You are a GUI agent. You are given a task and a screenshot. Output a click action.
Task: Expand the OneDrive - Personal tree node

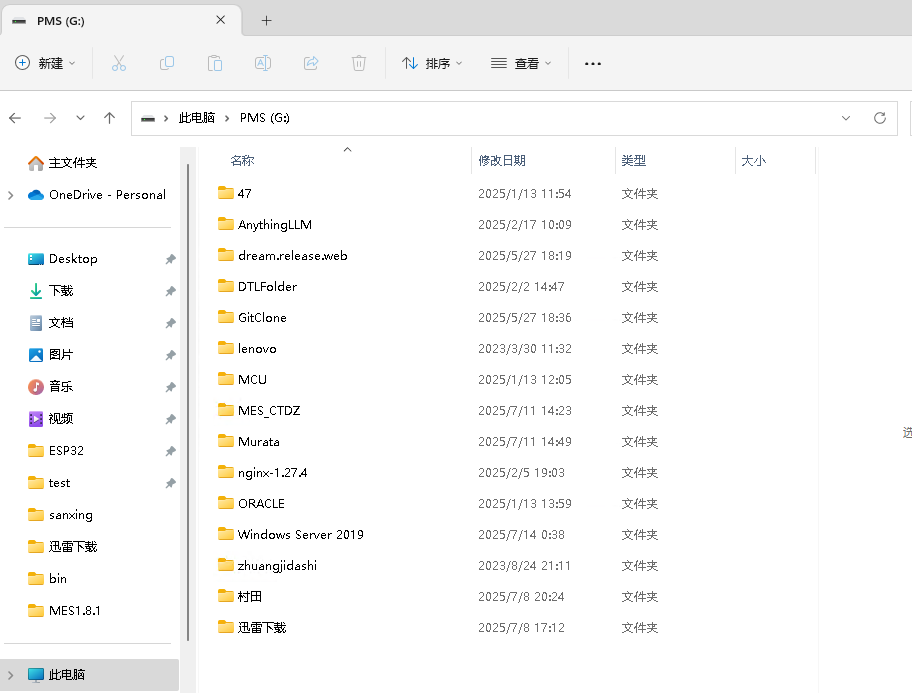11,195
